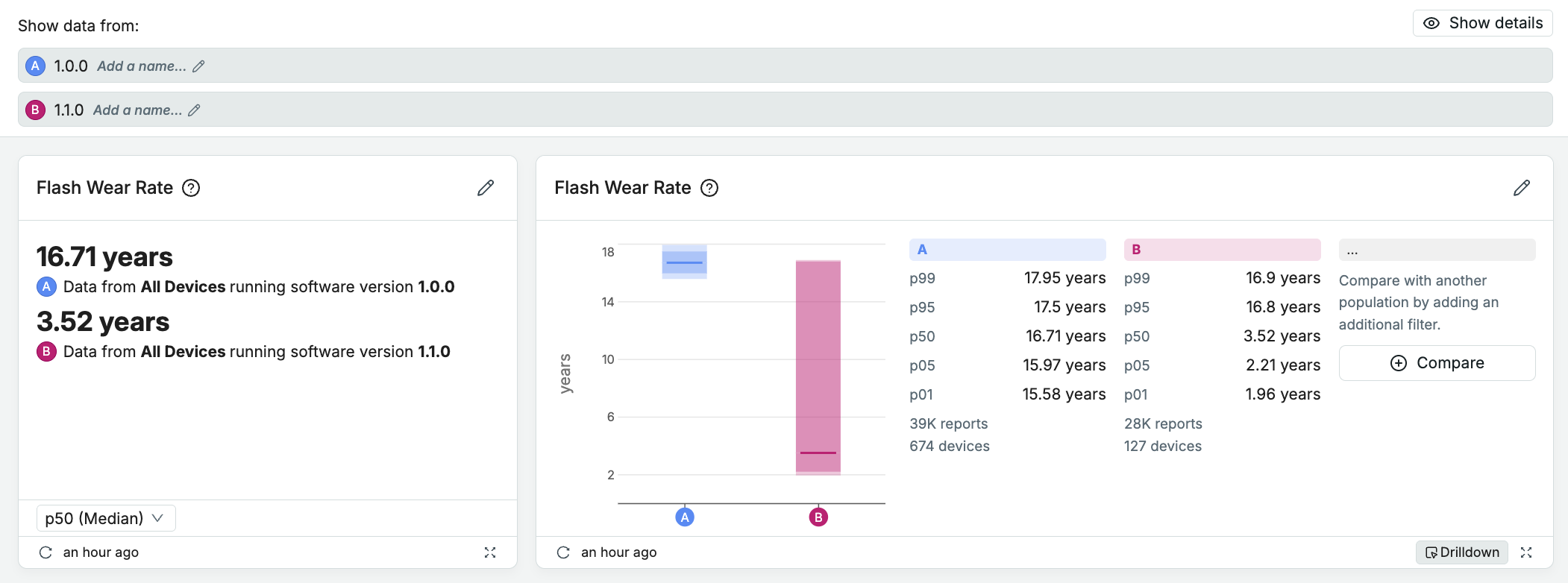This screenshot has height=583, width=1568.
Task: Click the '28K reports' text
Action: 1163,423
